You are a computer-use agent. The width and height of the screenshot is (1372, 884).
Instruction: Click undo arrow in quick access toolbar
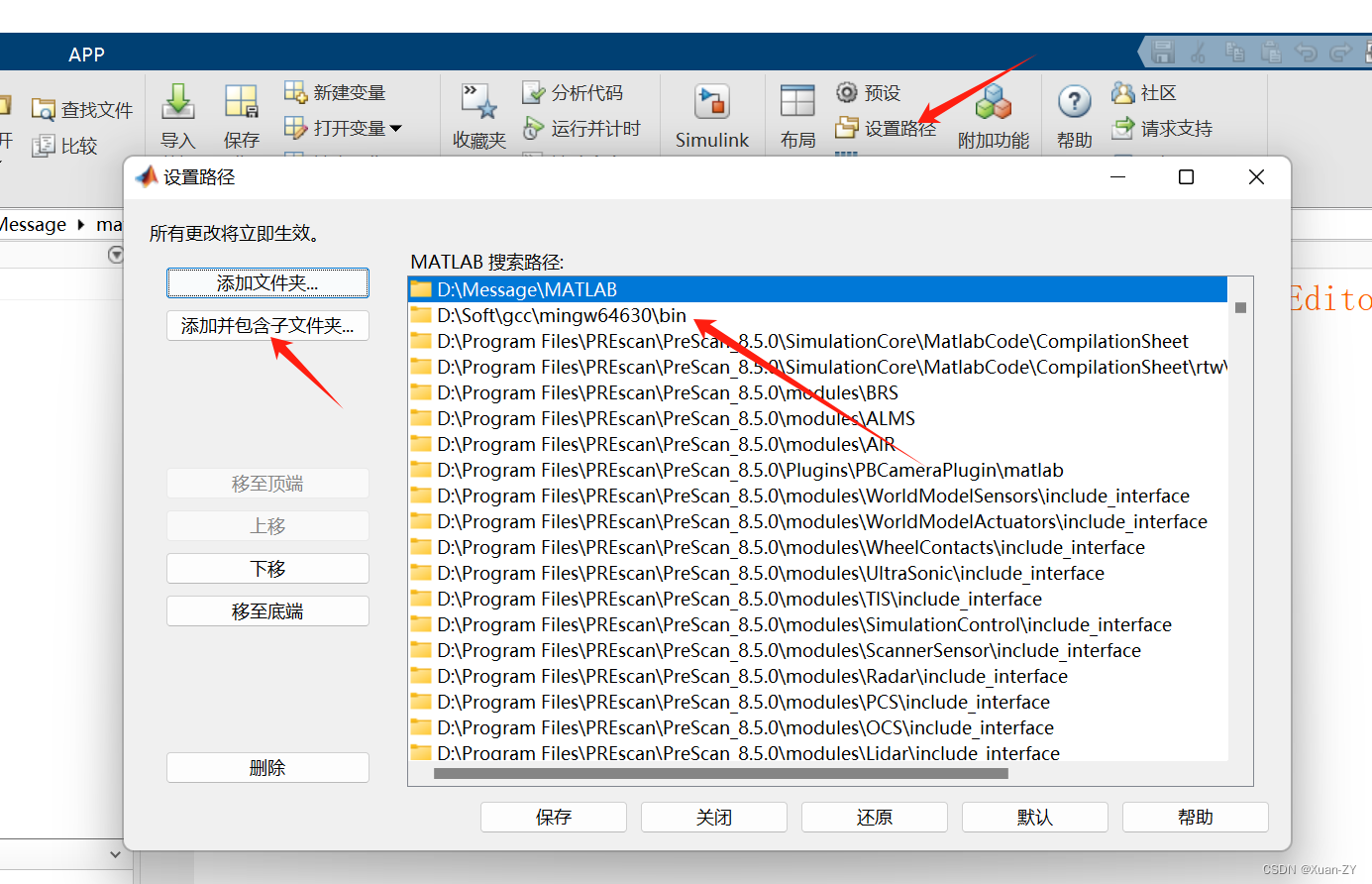1306,52
